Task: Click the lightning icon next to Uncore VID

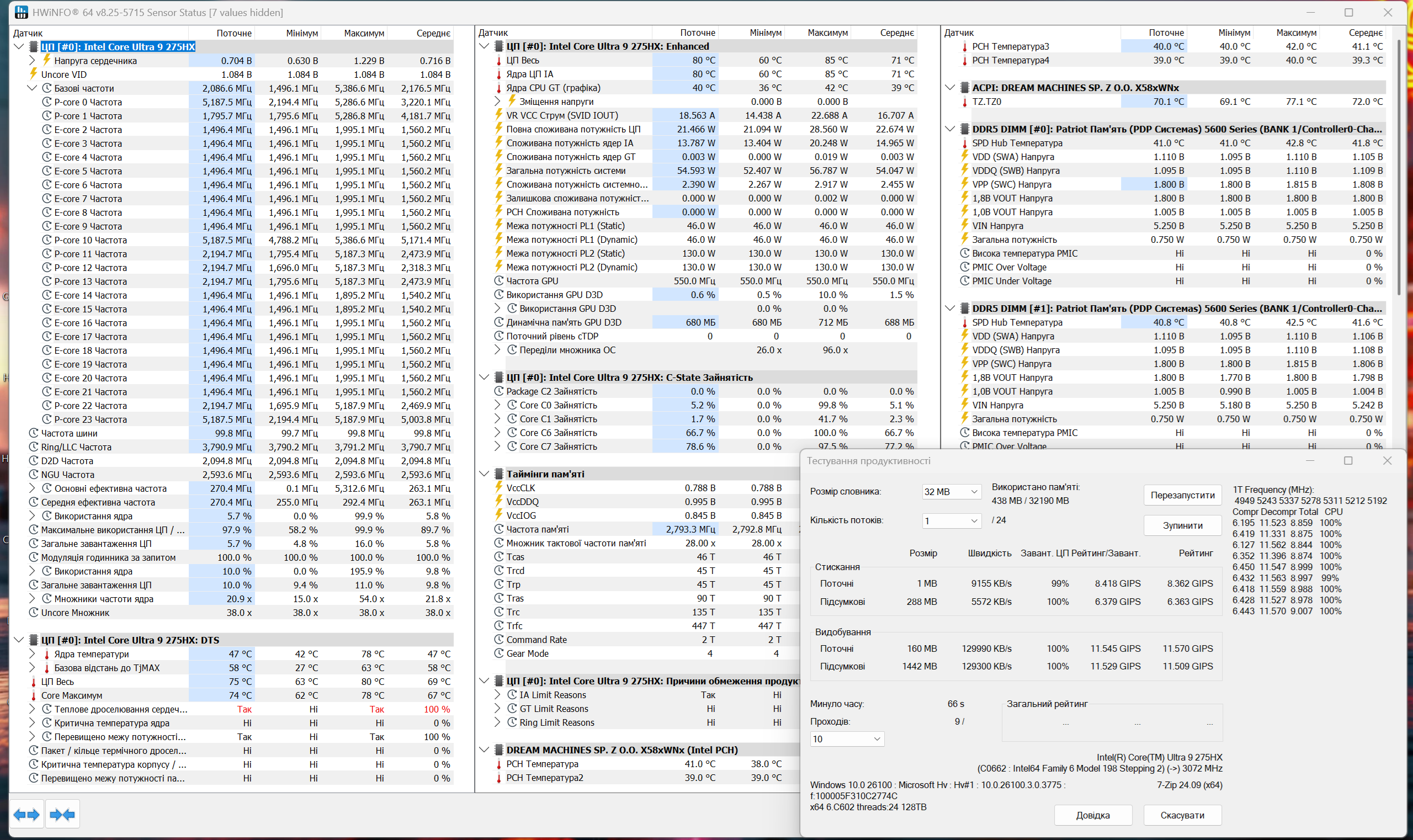Action: point(34,74)
